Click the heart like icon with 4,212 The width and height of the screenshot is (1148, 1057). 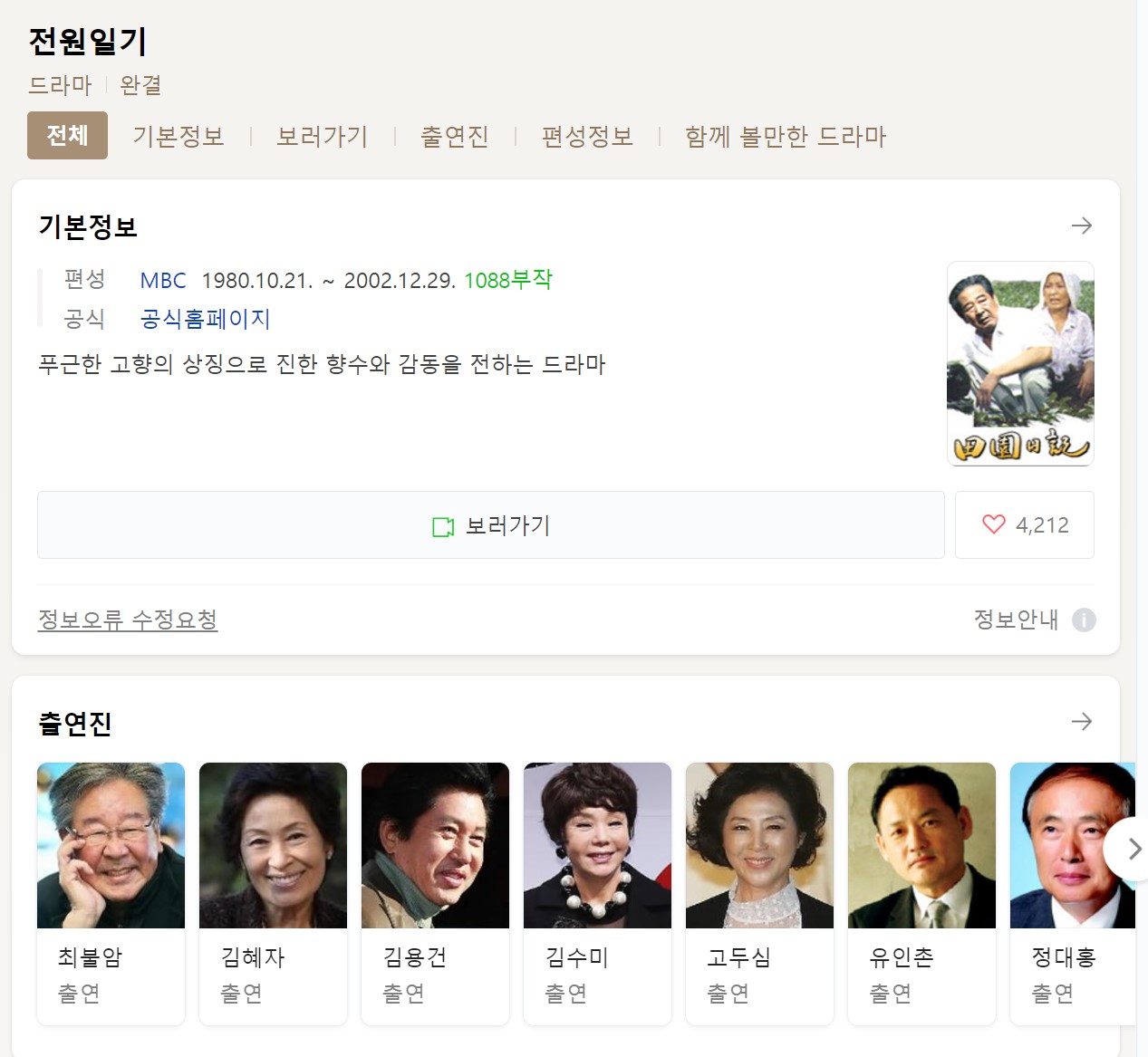coord(994,524)
